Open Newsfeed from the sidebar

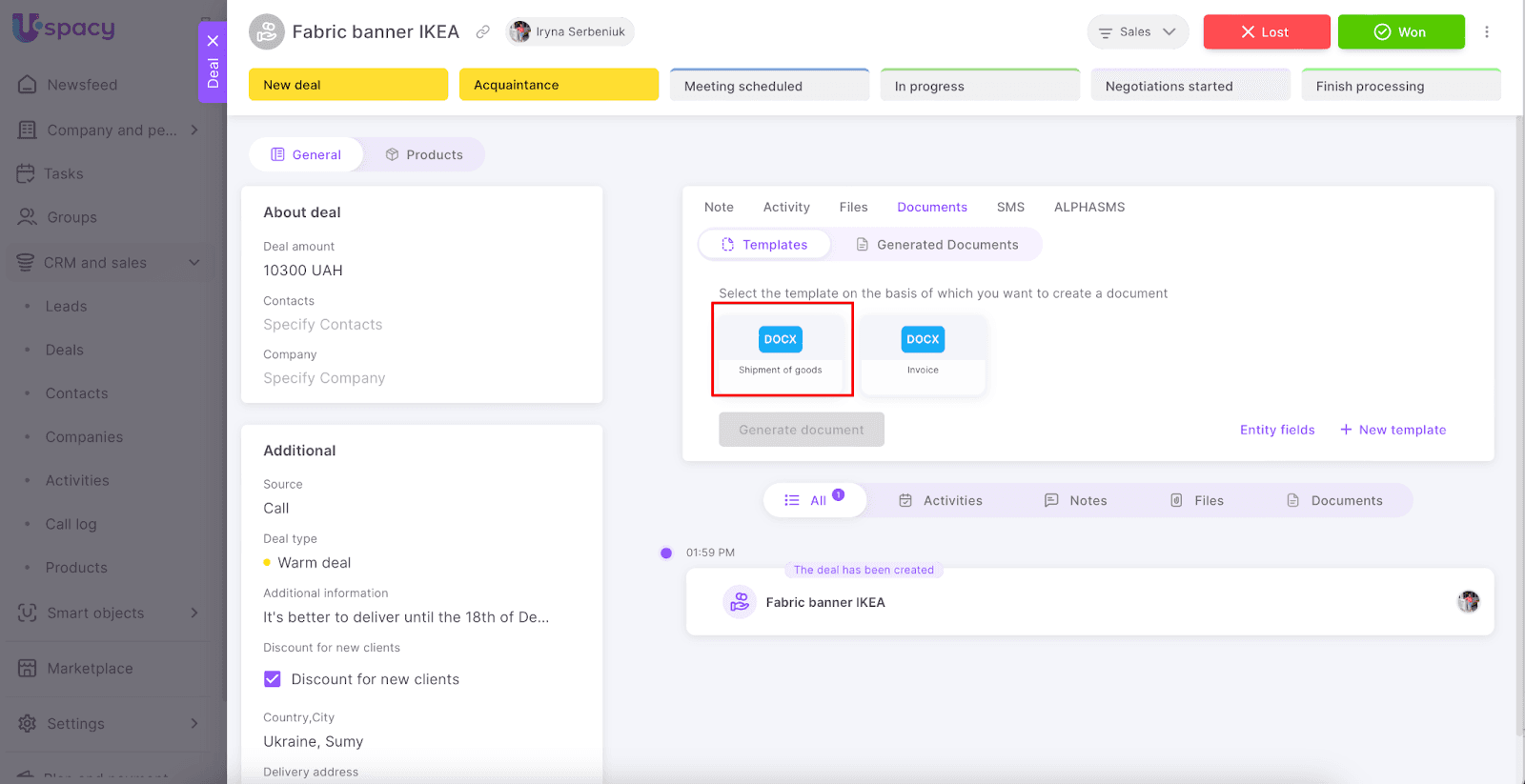click(x=82, y=85)
